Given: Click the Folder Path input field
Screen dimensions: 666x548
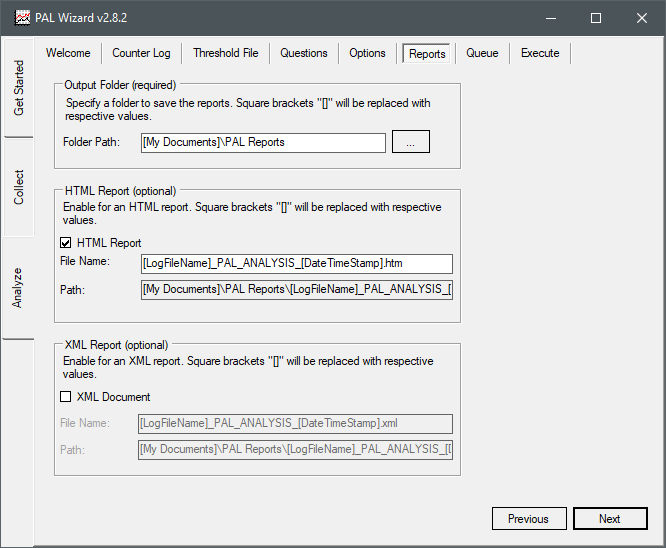Looking at the screenshot, I should [263, 142].
